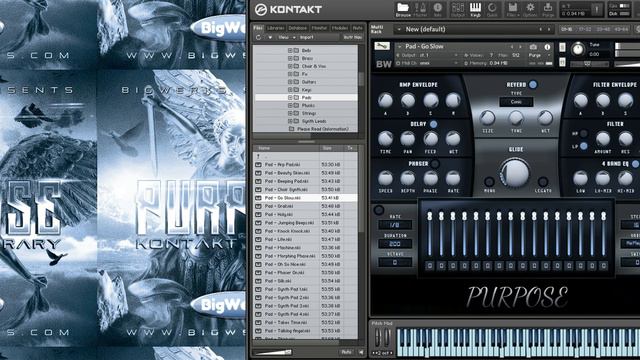Click the instrument info 'i' icon
Viewport: 640px width, 360px height.
point(547,47)
